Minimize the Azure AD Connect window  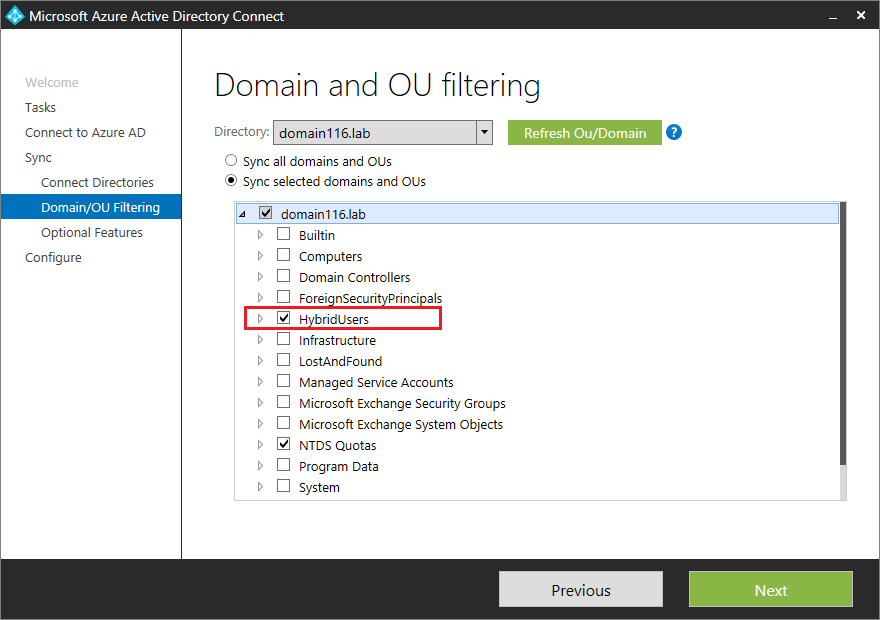[x=833, y=16]
